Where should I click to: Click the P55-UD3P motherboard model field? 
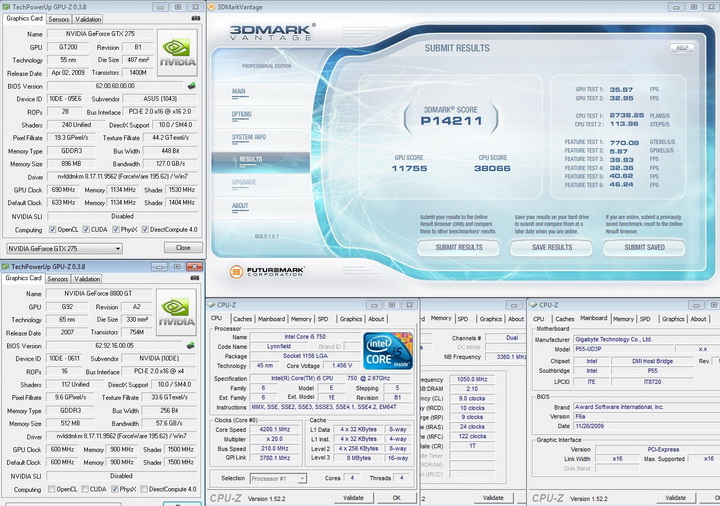coord(624,349)
